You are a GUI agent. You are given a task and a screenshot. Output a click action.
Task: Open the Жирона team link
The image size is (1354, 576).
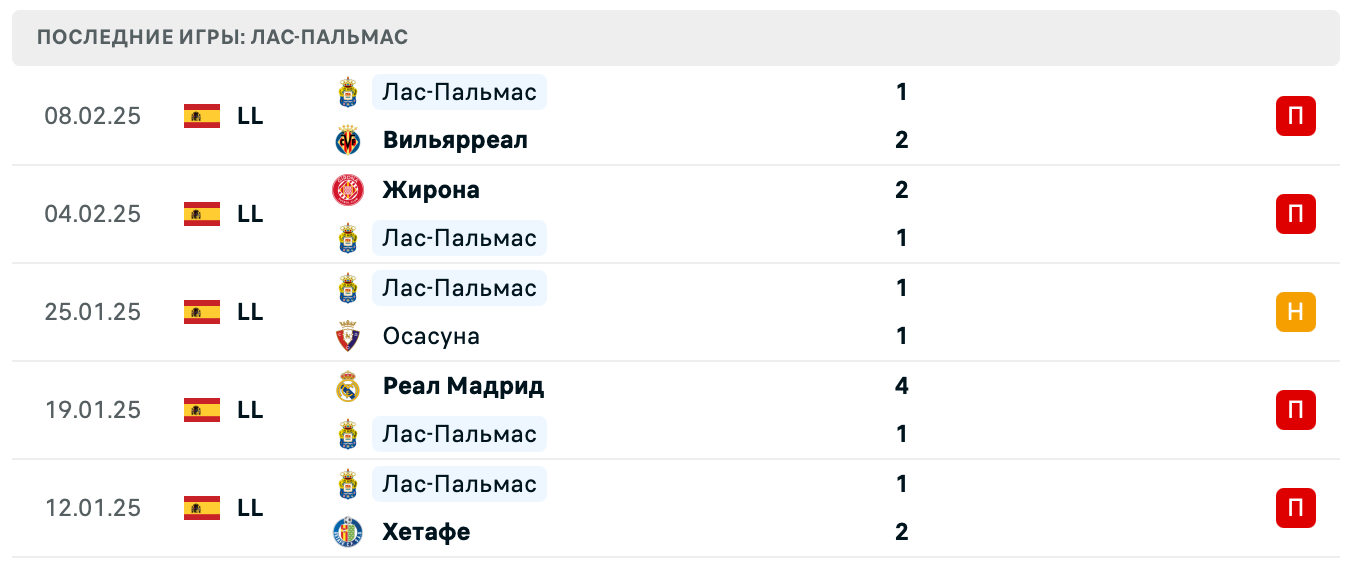point(431,190)
